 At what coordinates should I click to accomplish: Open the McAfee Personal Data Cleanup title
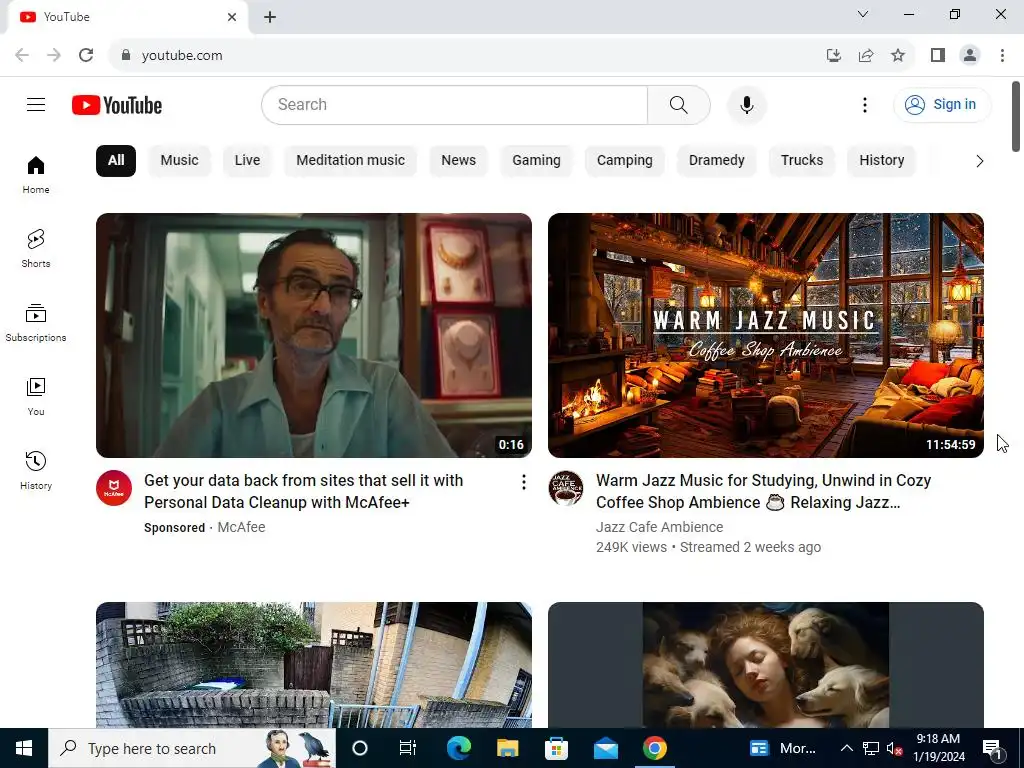click(x=304, y=491)
